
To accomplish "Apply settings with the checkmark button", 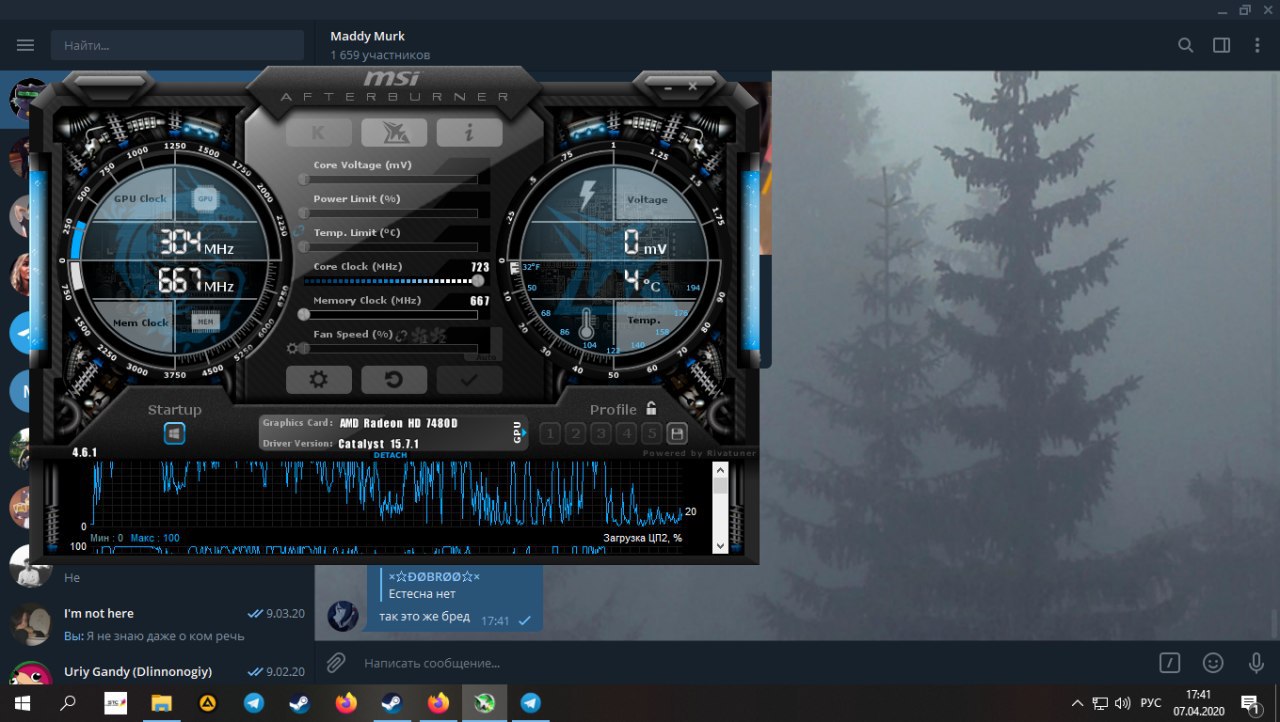I will point(469,380).
